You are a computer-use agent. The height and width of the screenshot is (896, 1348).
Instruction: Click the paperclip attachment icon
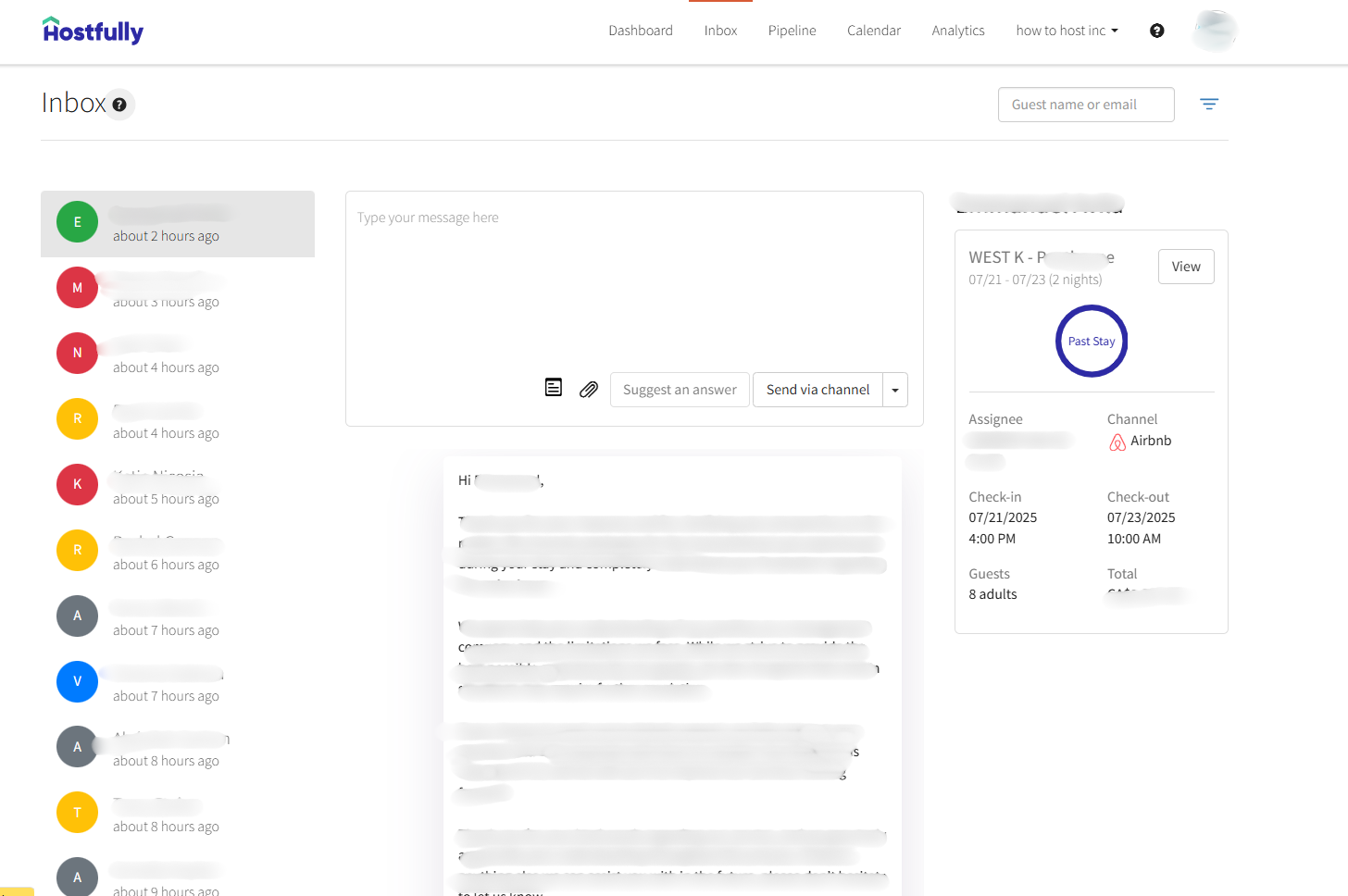click(589, 389)
